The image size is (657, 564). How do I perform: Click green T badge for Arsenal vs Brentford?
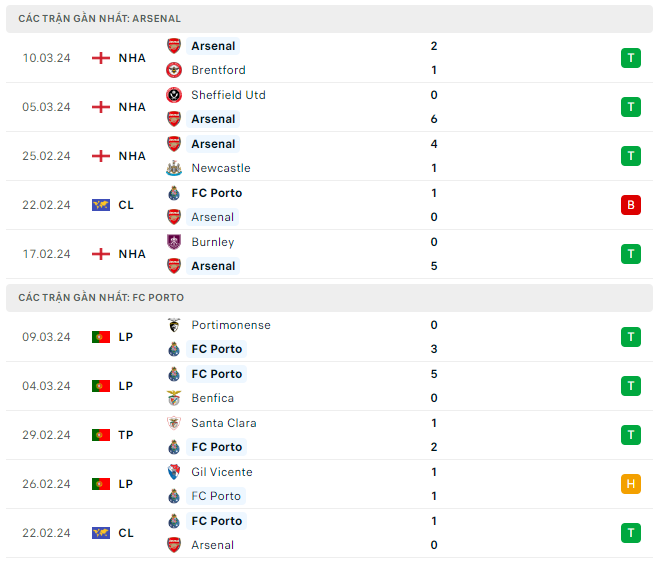tap(630, 58)
